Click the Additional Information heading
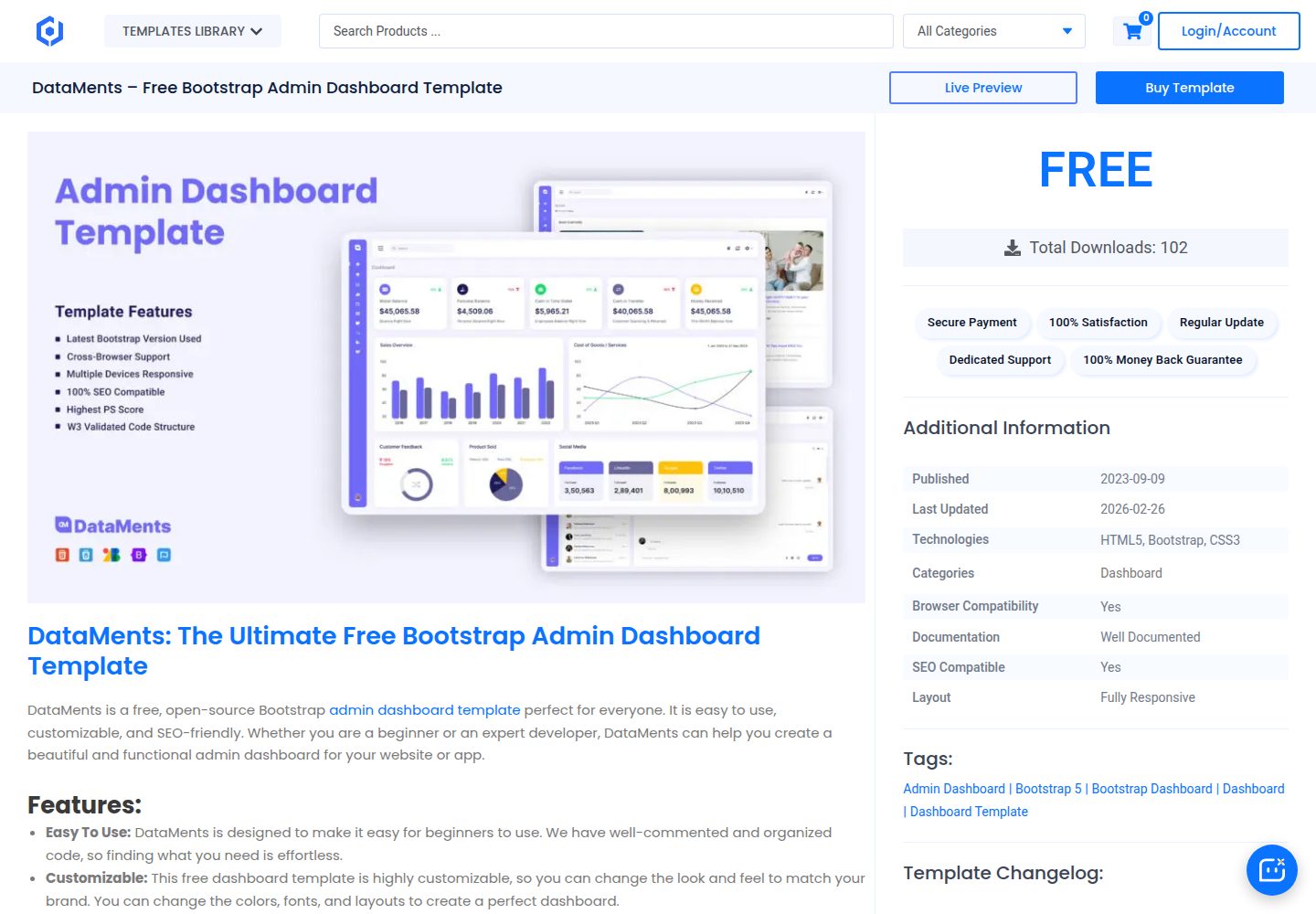This screenshot has height=914, width=1316. coord(1007,428)
